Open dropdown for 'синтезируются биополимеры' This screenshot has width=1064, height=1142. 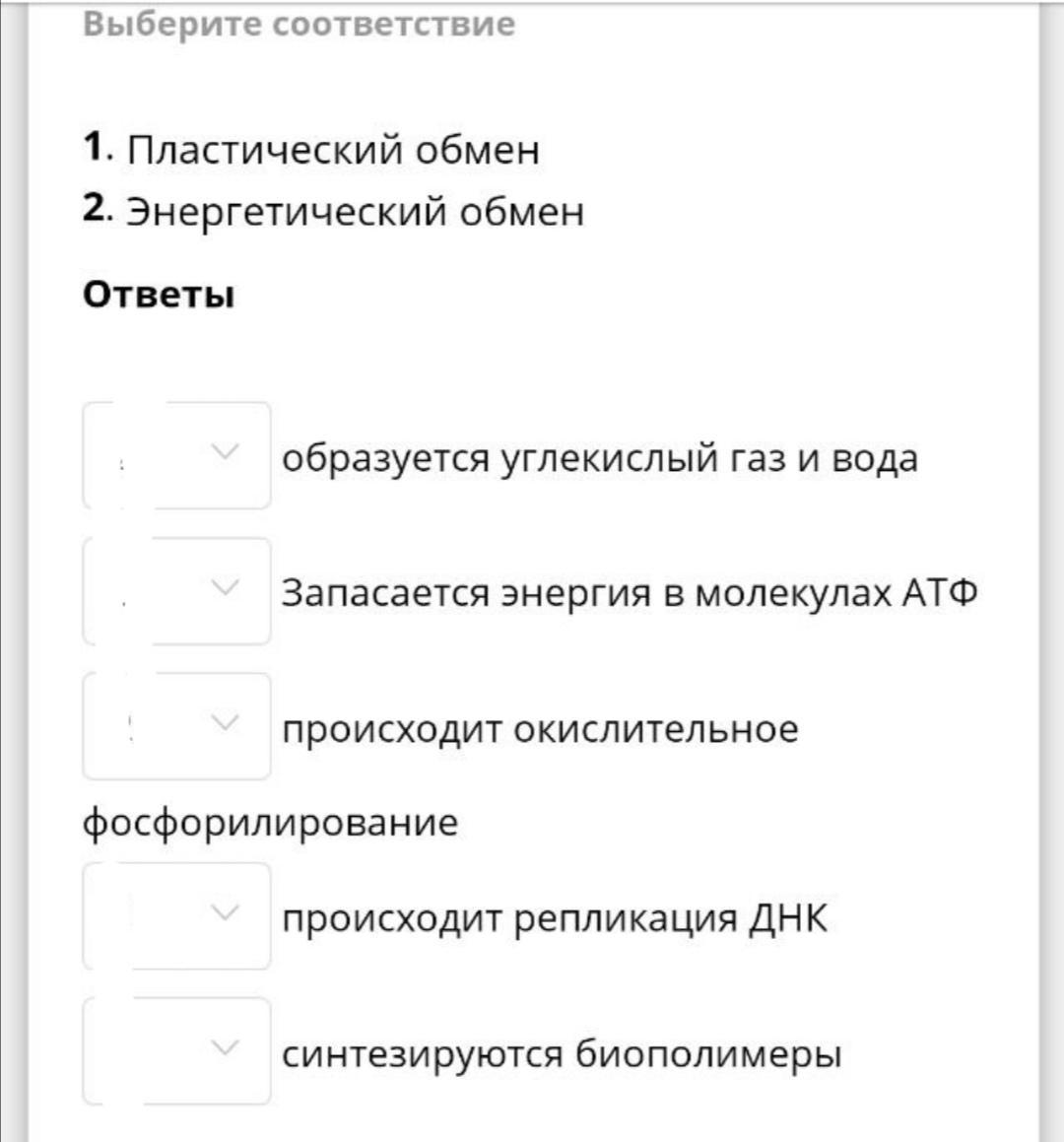pyautogui.click(x=177, y=1051)
